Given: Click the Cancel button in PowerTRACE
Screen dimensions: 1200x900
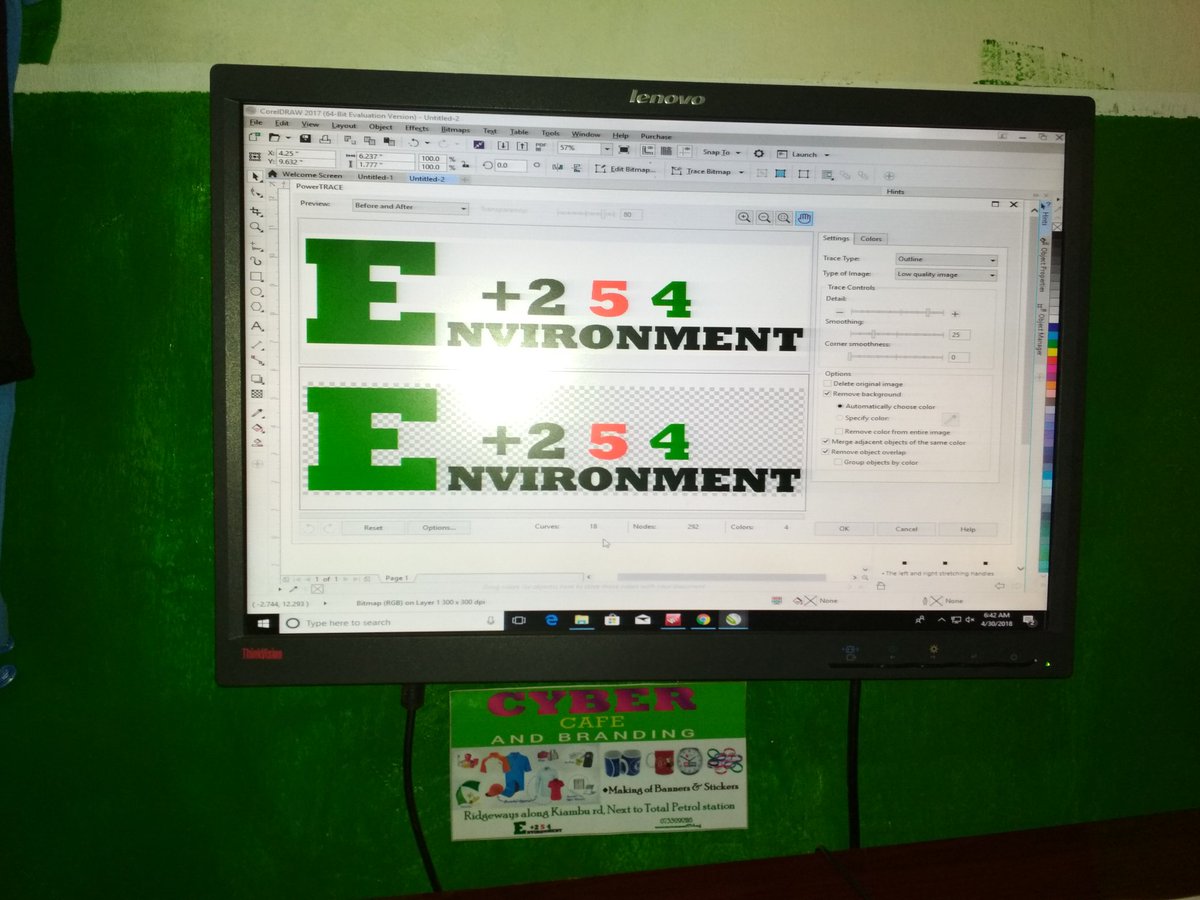Looking at the screenshot, I should click(x=906, y=529).
